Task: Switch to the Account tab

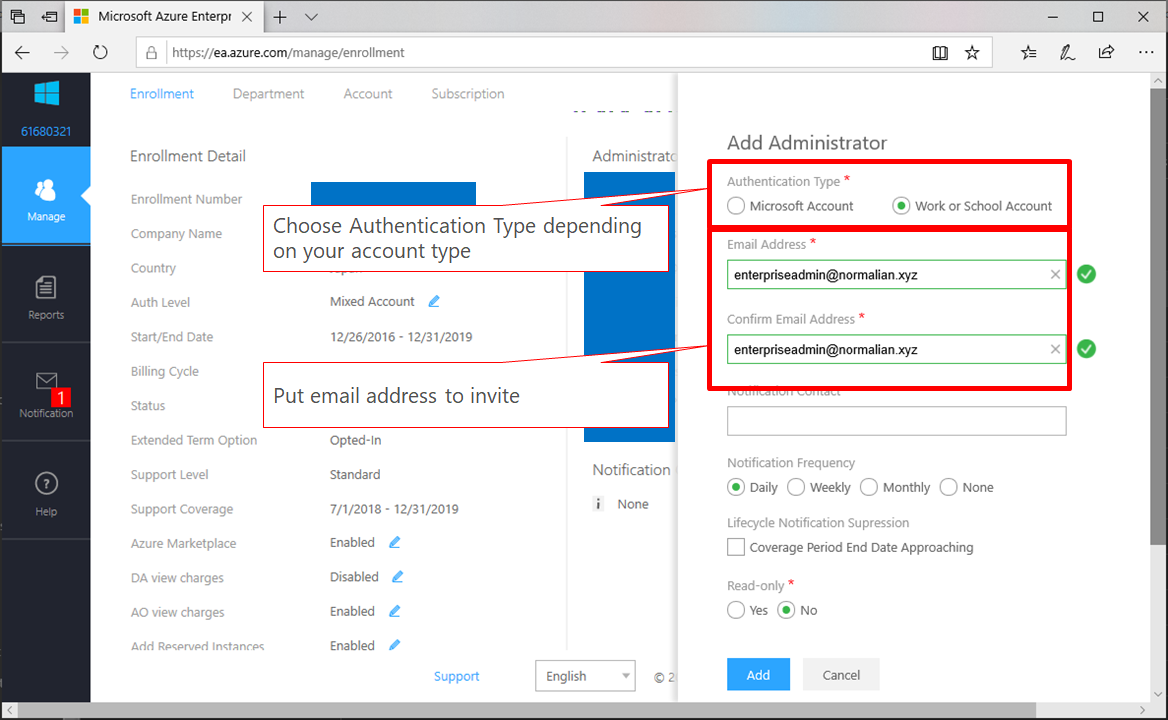Action: (x=368, y=94)
